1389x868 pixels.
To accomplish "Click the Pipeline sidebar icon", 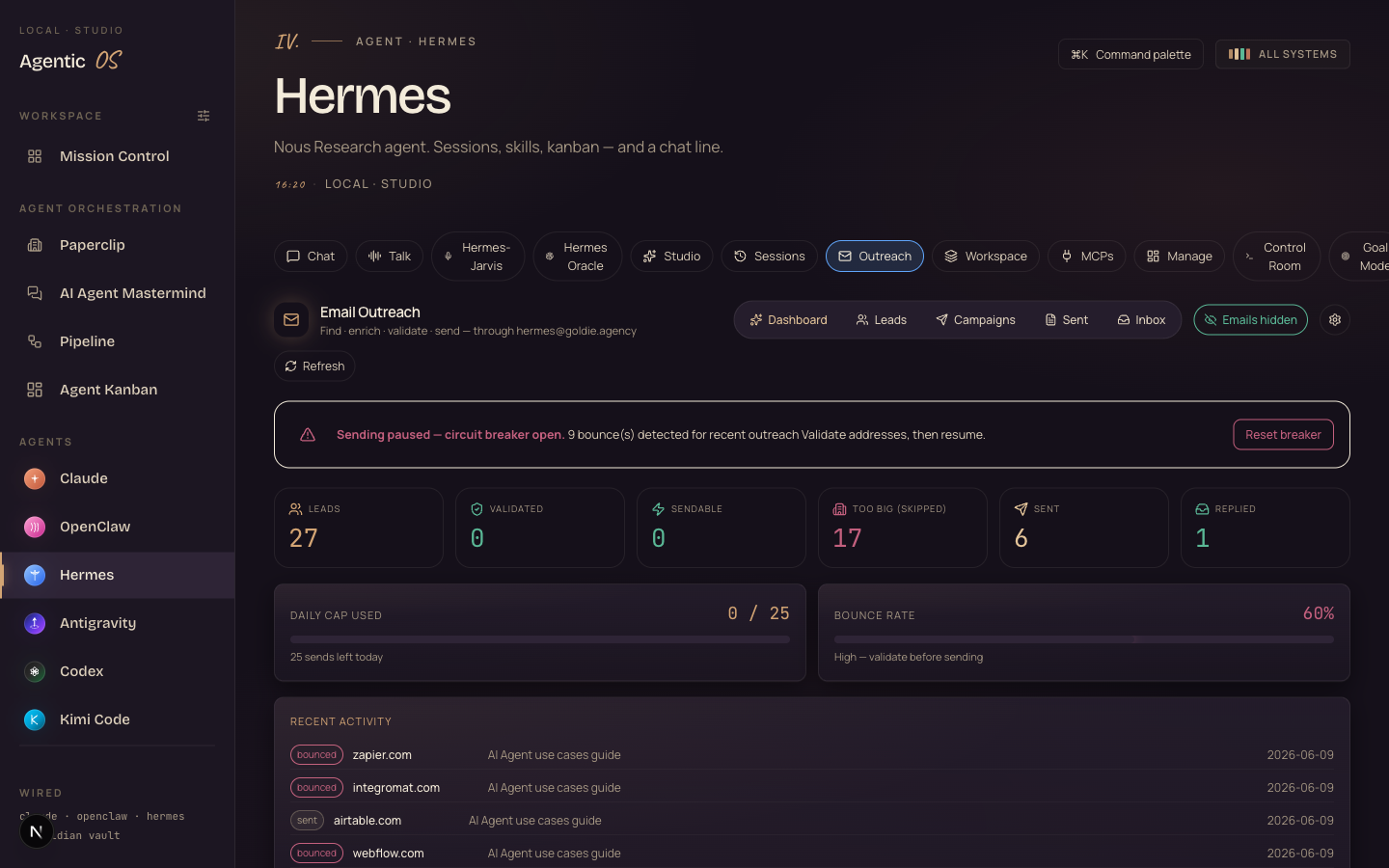I will coord(35,341).
